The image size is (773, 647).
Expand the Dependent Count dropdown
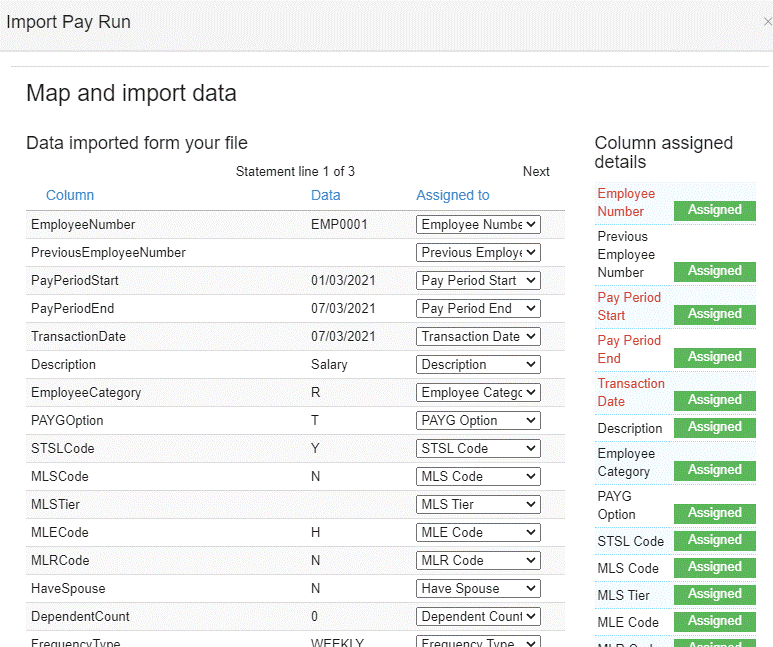[x=478, y=616]
